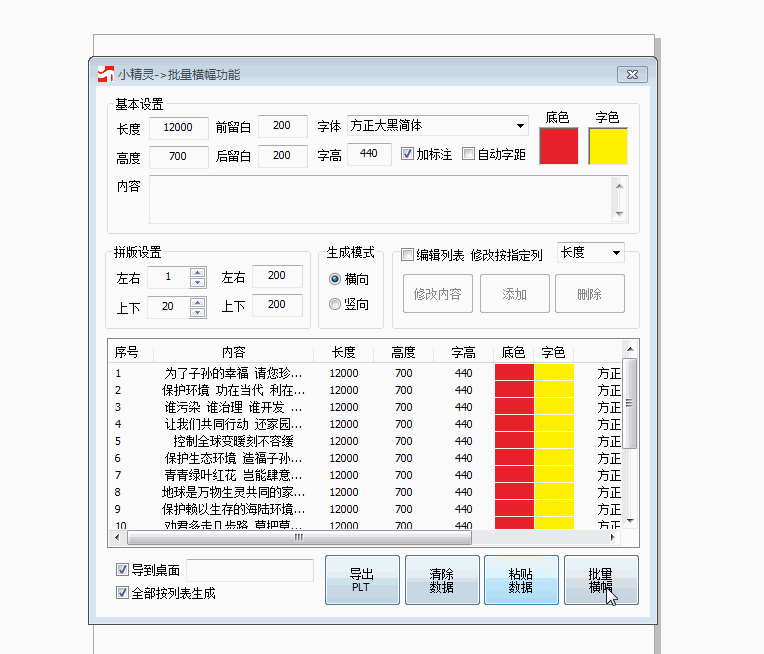Click the 清除数据 button

(x=442, y=580)
